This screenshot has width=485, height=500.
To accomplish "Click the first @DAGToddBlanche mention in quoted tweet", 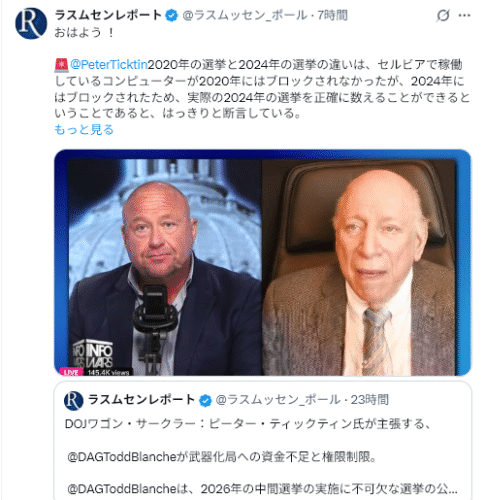I will click(121, 457).
